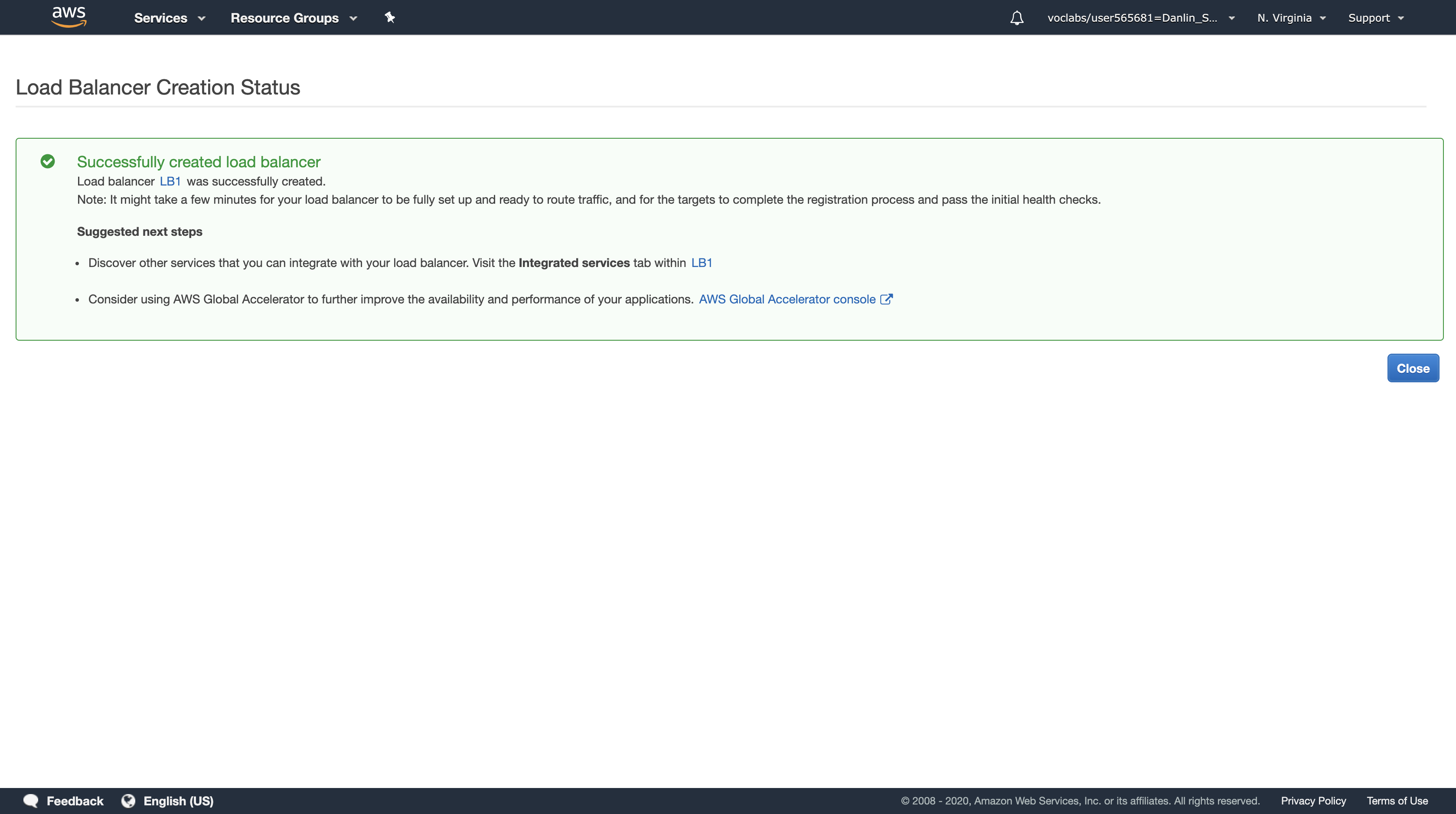Click the Close button
1456x814 pixels.
(1413, 368)
